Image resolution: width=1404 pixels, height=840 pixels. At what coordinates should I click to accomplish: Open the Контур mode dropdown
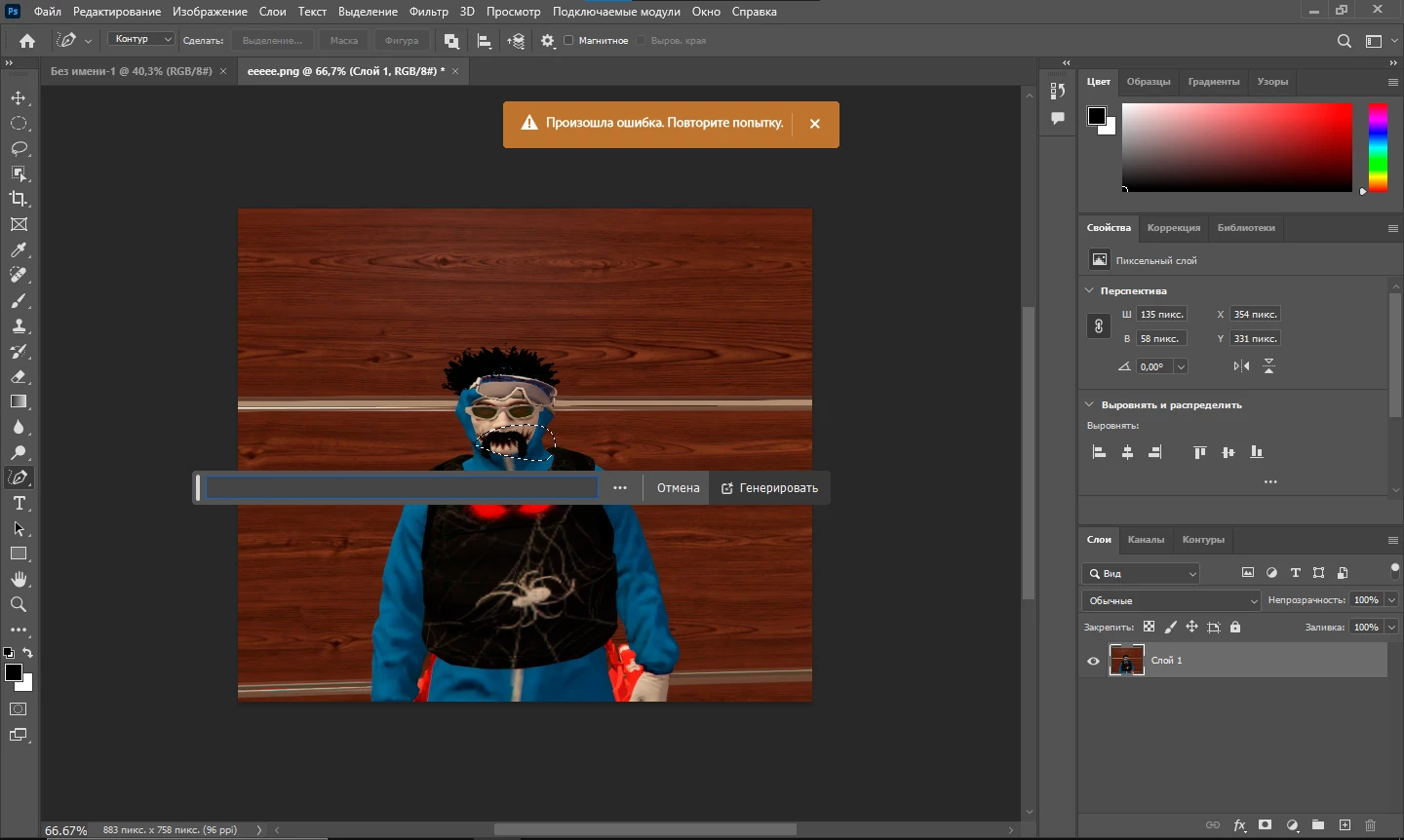(x=141, y=39)
